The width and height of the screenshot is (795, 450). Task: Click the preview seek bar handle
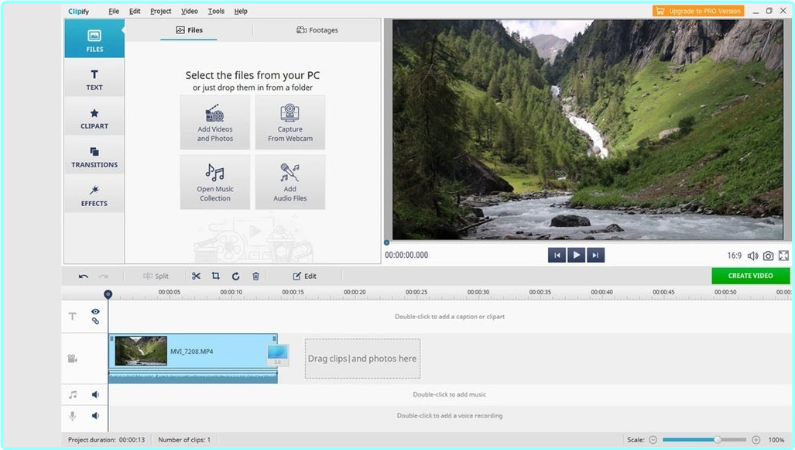tap(386, 243)
